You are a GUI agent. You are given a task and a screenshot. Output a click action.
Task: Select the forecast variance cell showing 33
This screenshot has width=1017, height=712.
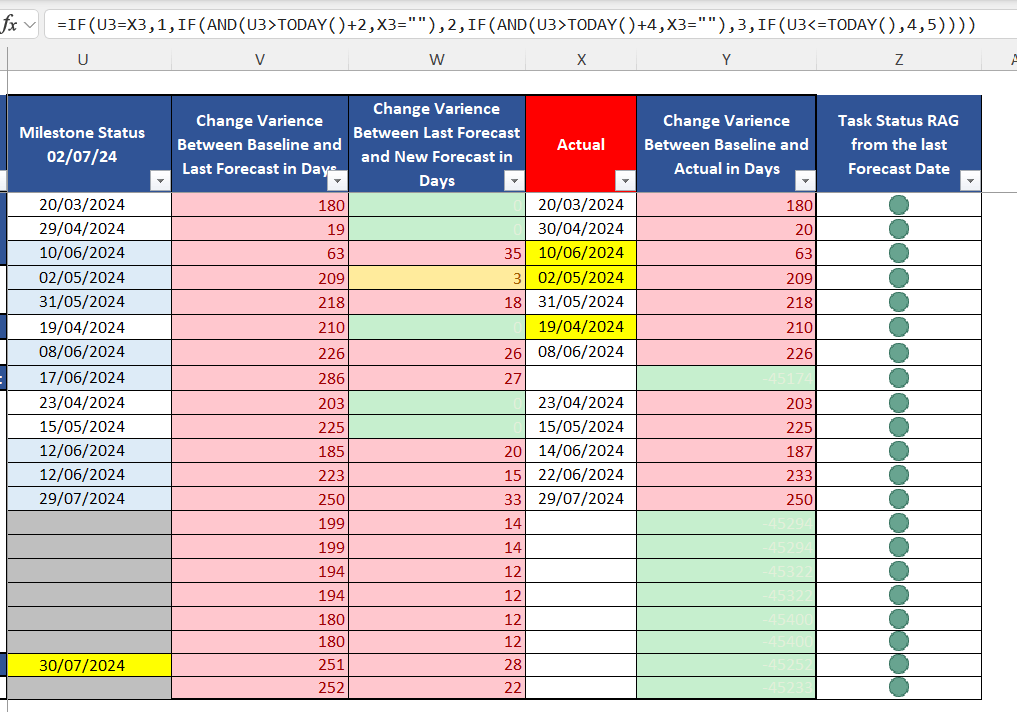click(x=437, y=499)
